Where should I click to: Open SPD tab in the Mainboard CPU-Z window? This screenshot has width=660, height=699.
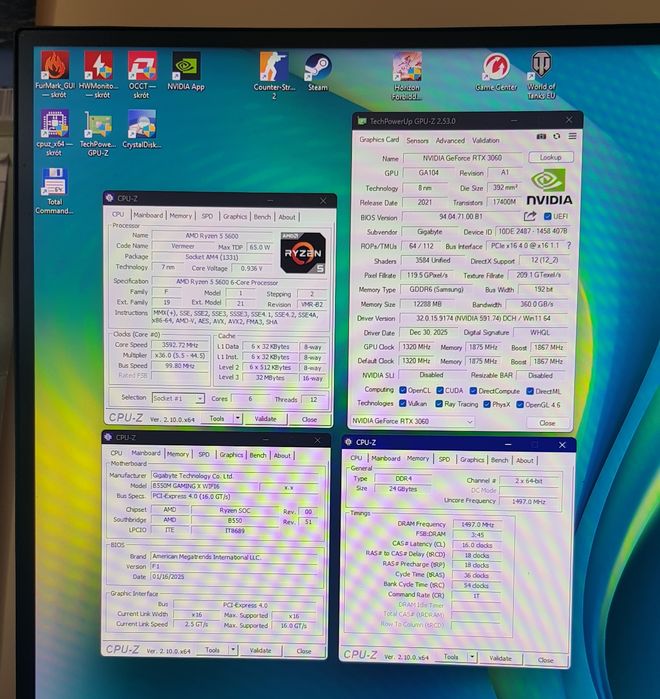coord(204,454)
